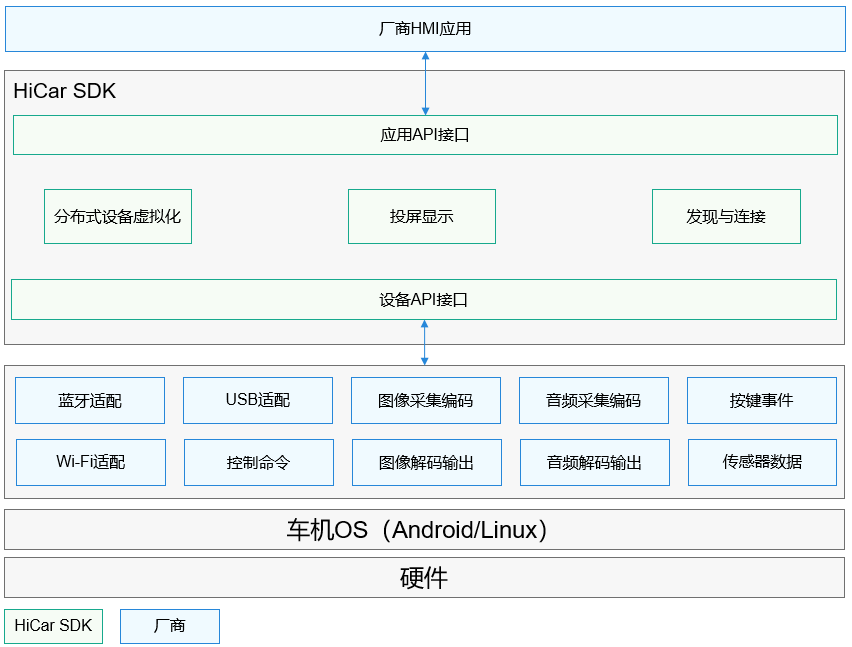Viewport: 852px width, 647px height.
Task: Click the 图像采集编码 block
Action: (x=426, y=401)
